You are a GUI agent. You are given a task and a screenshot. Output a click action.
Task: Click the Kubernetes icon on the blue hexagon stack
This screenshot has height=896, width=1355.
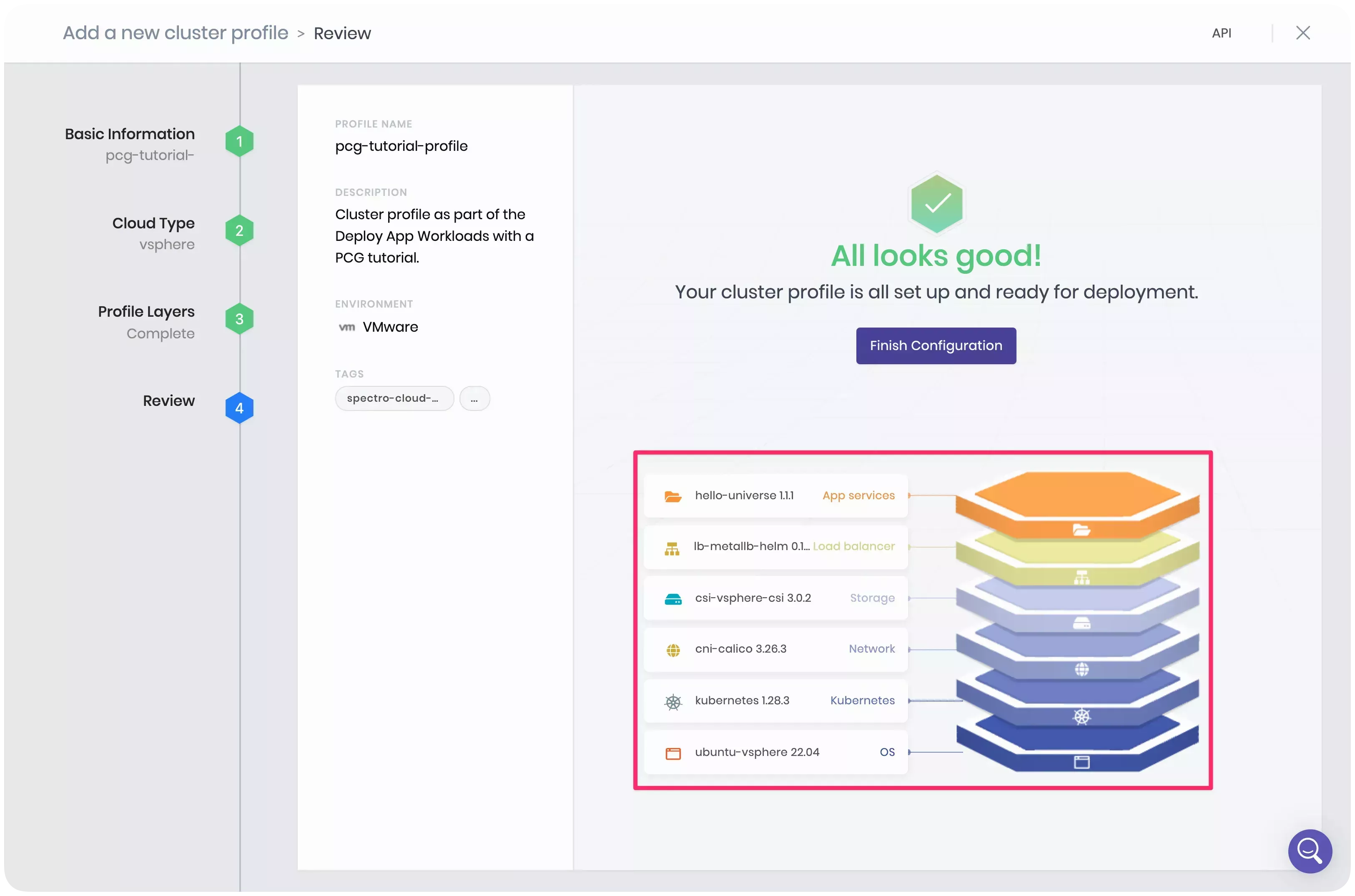[1081, 716]
